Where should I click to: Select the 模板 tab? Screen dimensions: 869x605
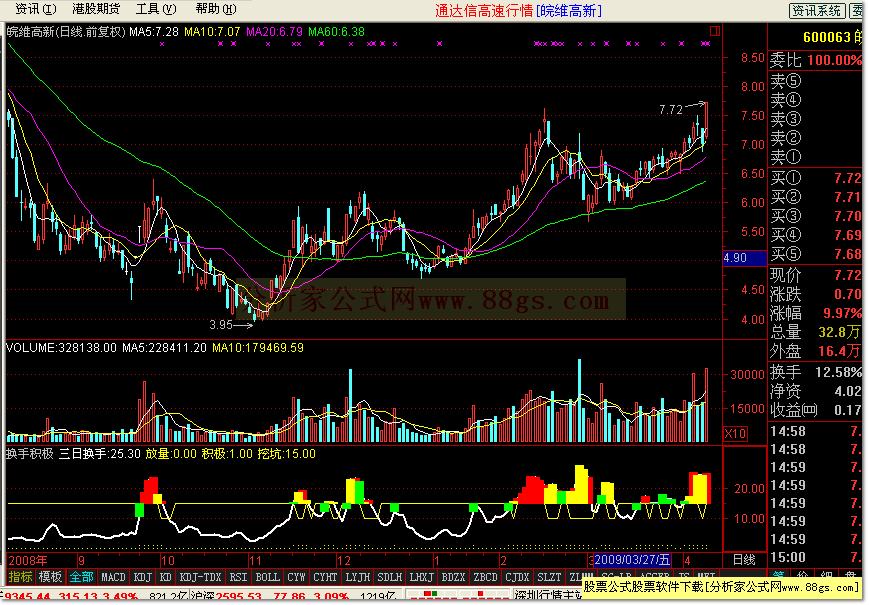tap(50, 577)
